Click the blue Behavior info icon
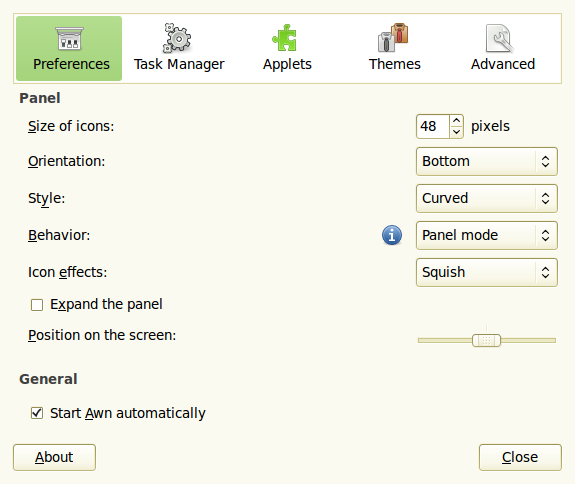The height and width of the screenshot is (484, 575). (x=392, y=235)
